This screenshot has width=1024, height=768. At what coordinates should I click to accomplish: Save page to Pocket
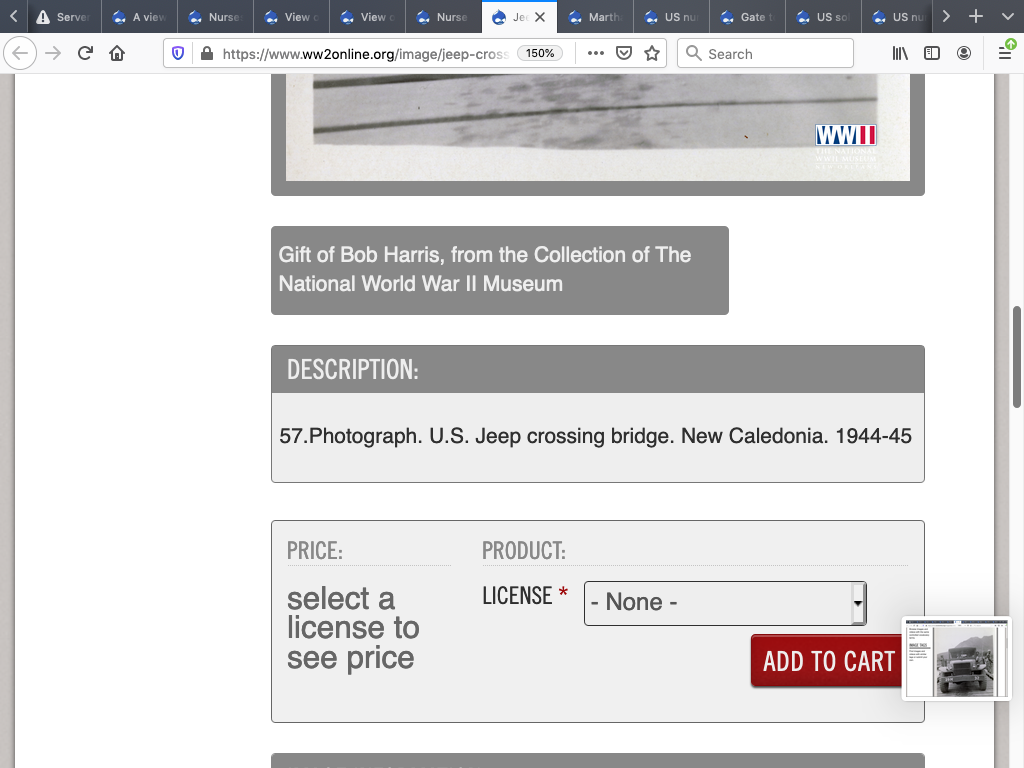pos(624,53)
